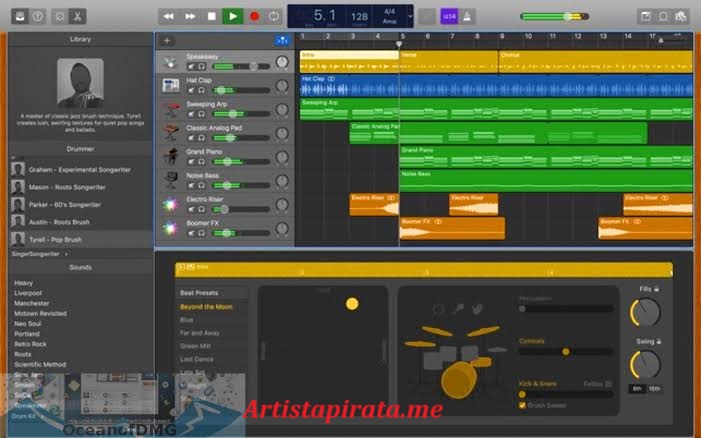Select the Hat Clap track icon

[x=170, y=86]
